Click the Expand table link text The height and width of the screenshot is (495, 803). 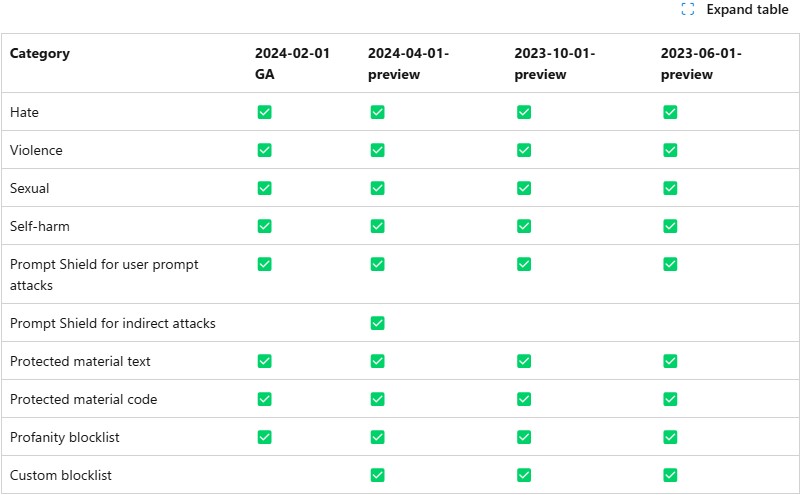(x=747, y=9)
